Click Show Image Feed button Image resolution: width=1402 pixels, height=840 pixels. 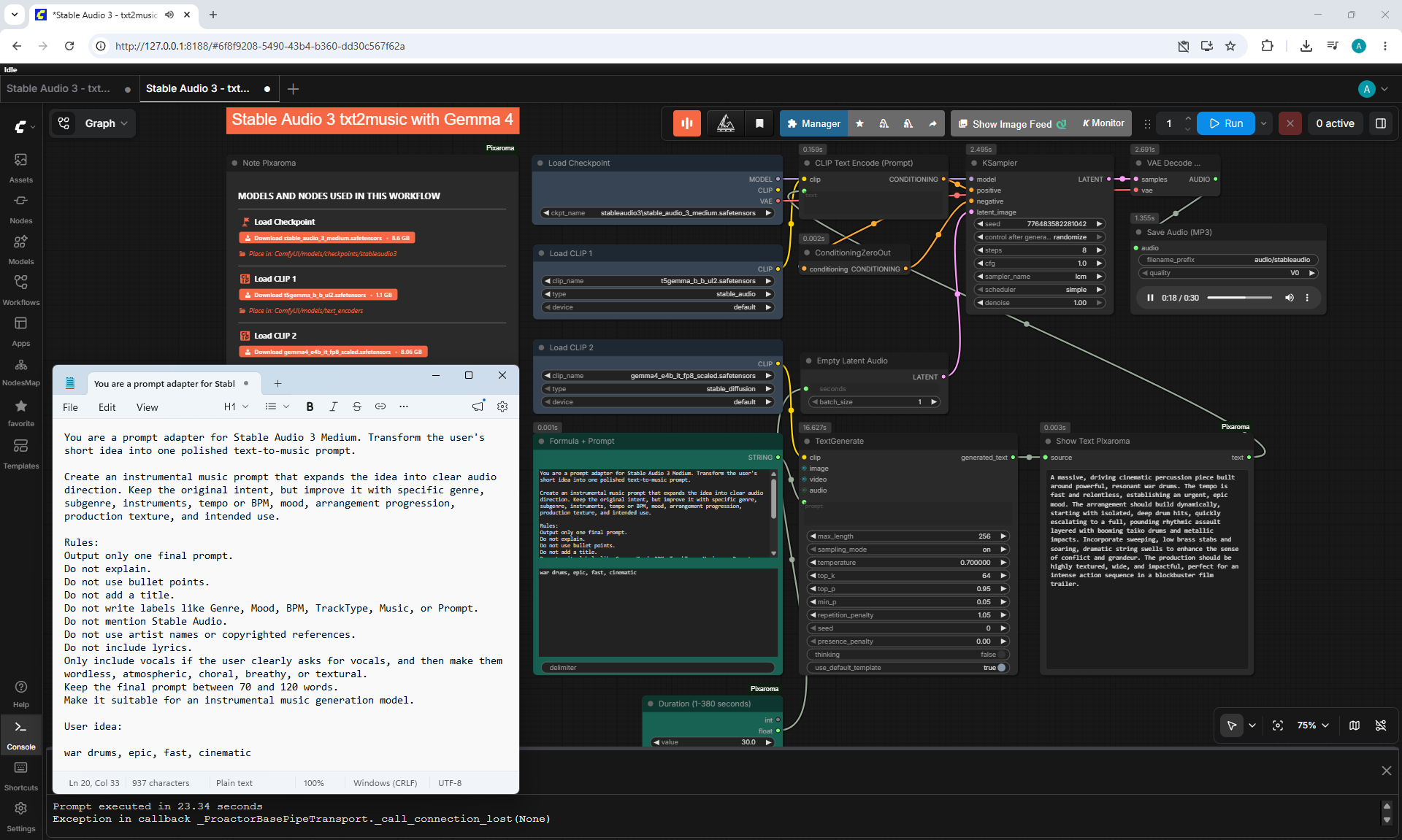click(1012, 123)
